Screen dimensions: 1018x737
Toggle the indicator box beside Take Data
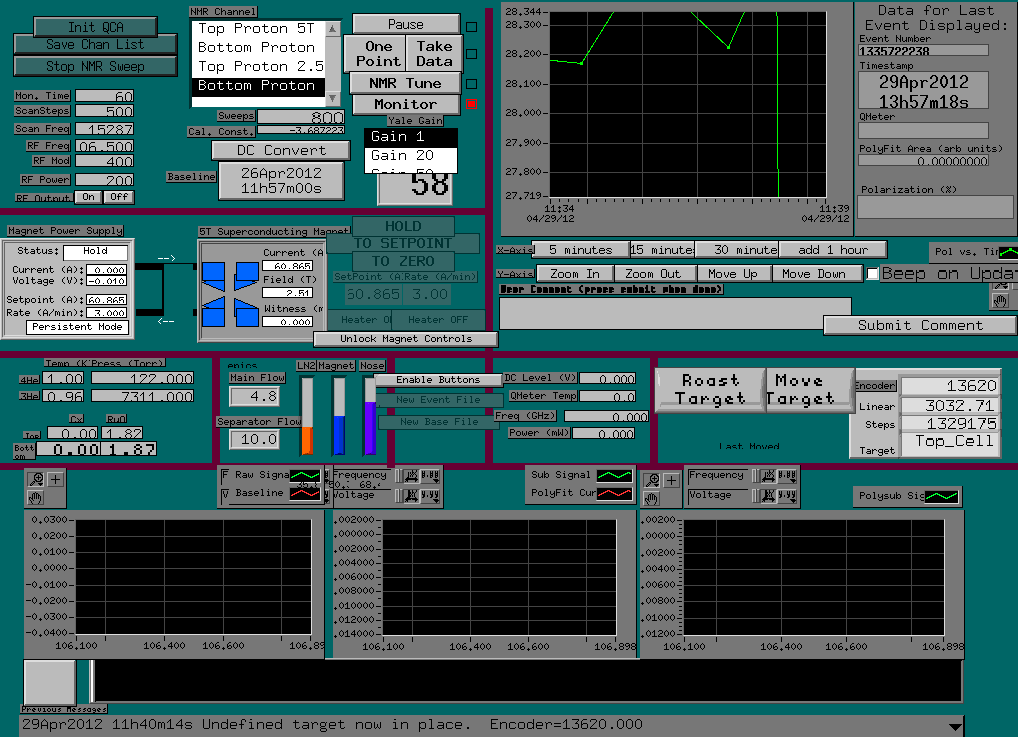tap(472, 54)
